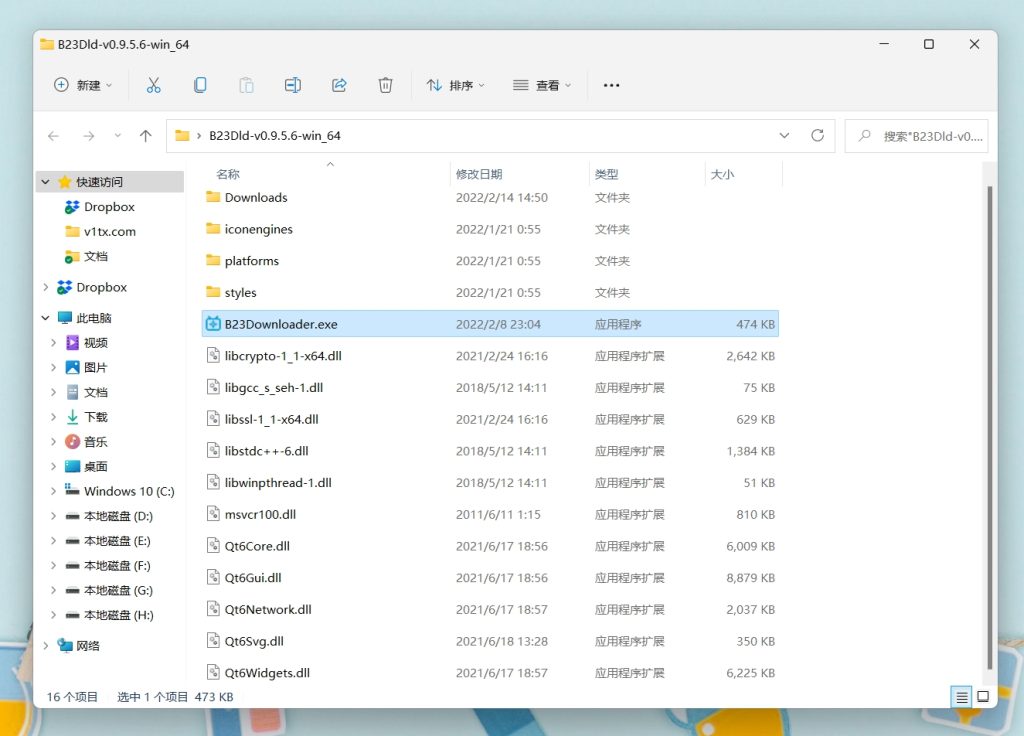Open the address bar history dropdown

click(x=784, y=136)
